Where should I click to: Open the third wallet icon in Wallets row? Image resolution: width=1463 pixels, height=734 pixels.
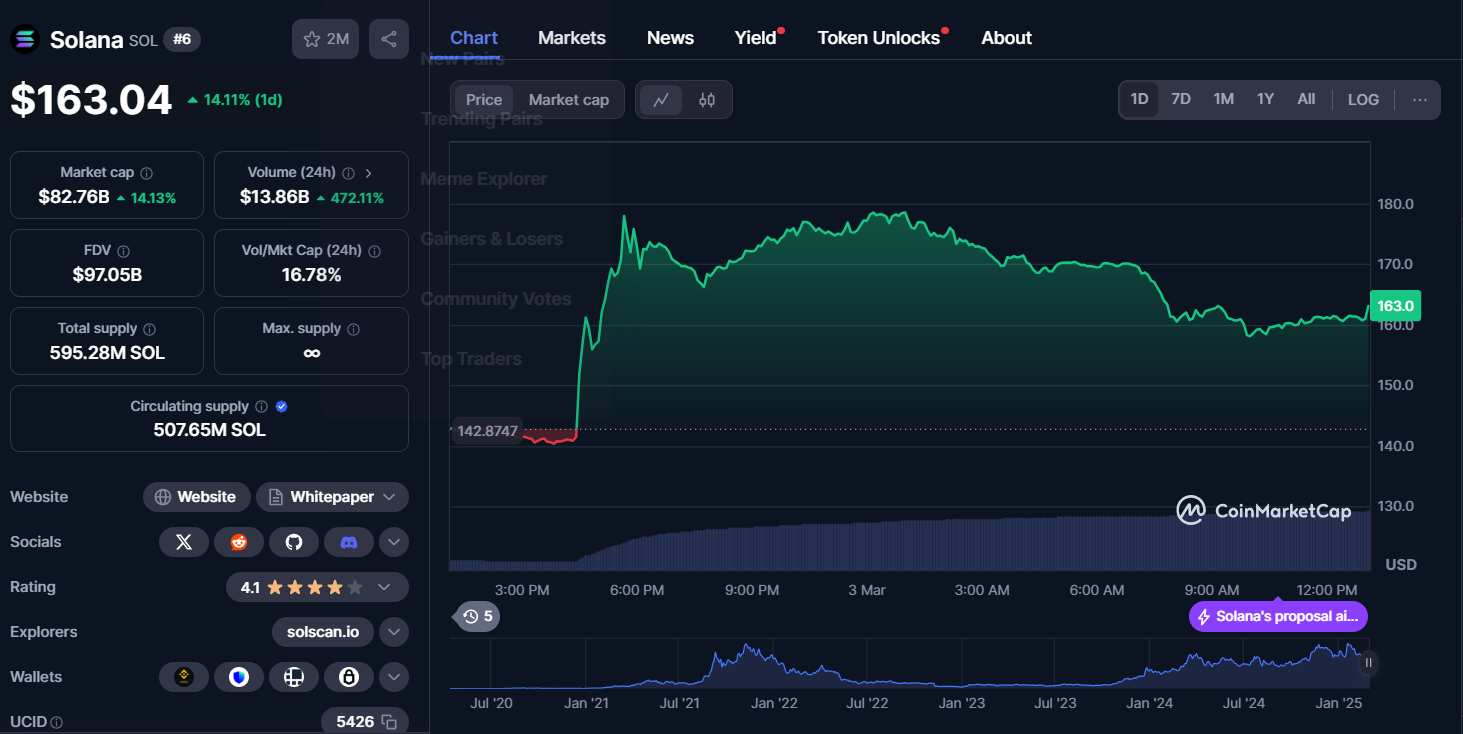coord(294,677)
